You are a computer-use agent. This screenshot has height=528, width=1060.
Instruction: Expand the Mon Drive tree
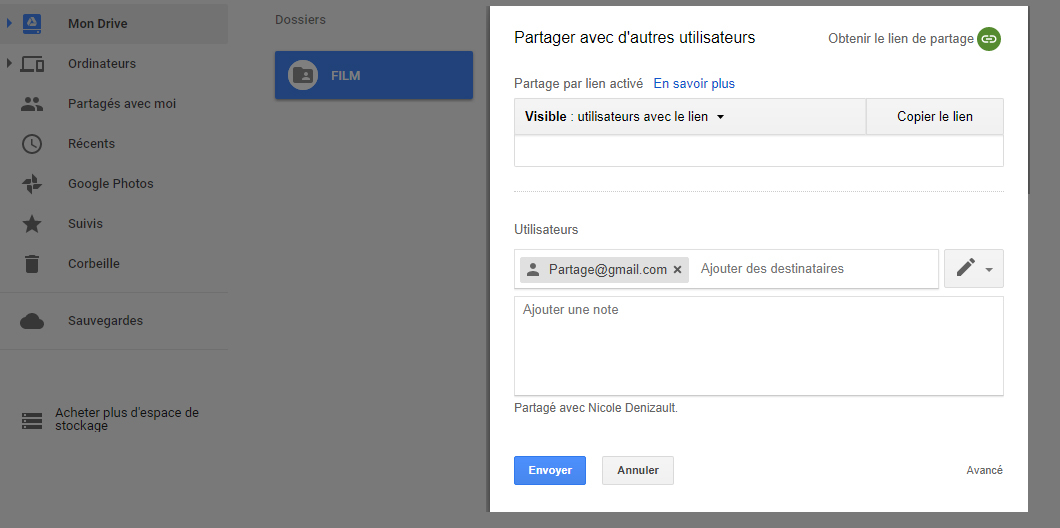pyautogui.click(x=9, y=23)
